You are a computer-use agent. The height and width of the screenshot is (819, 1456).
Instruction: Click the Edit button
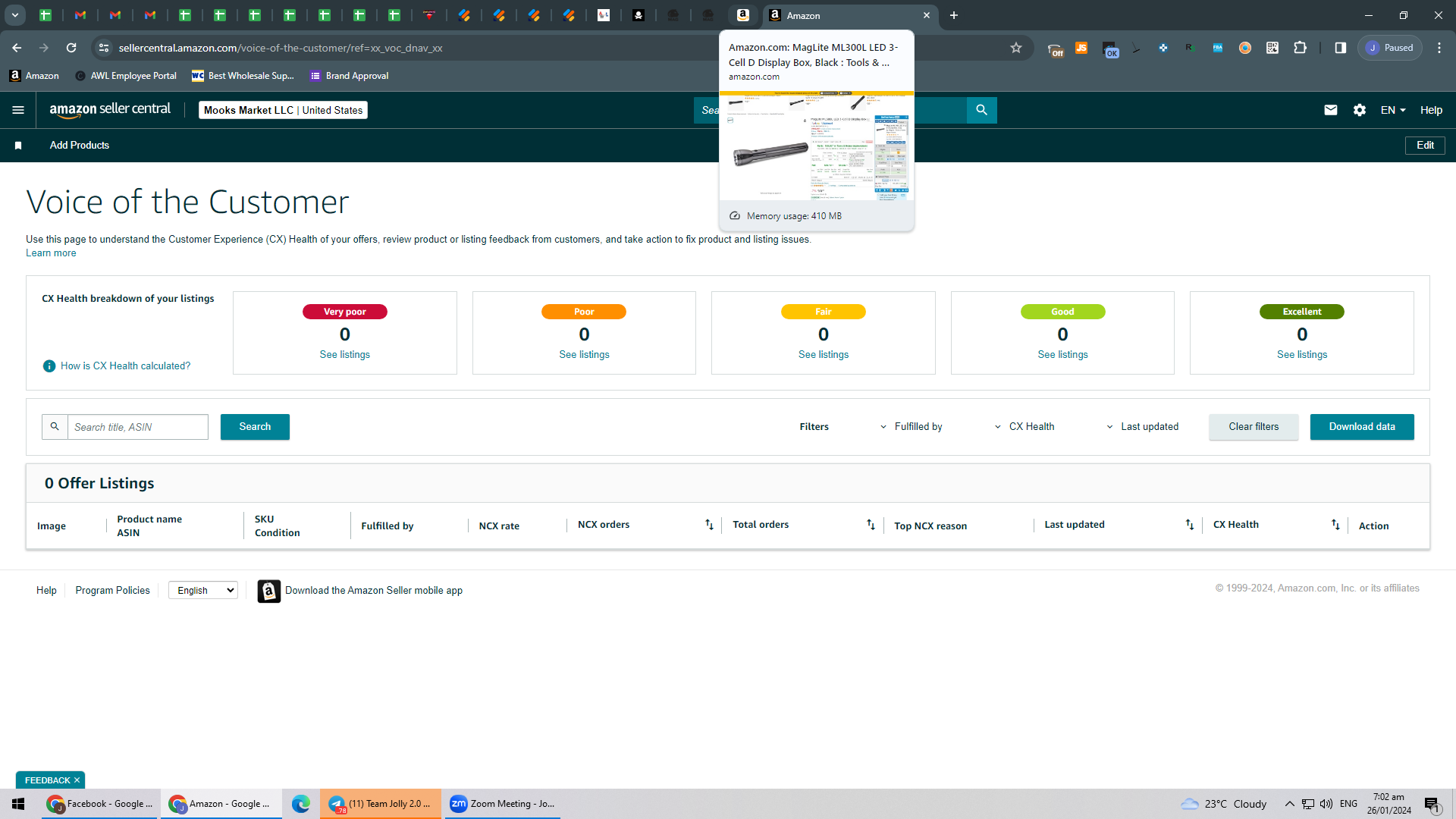tap(1425, 146)
